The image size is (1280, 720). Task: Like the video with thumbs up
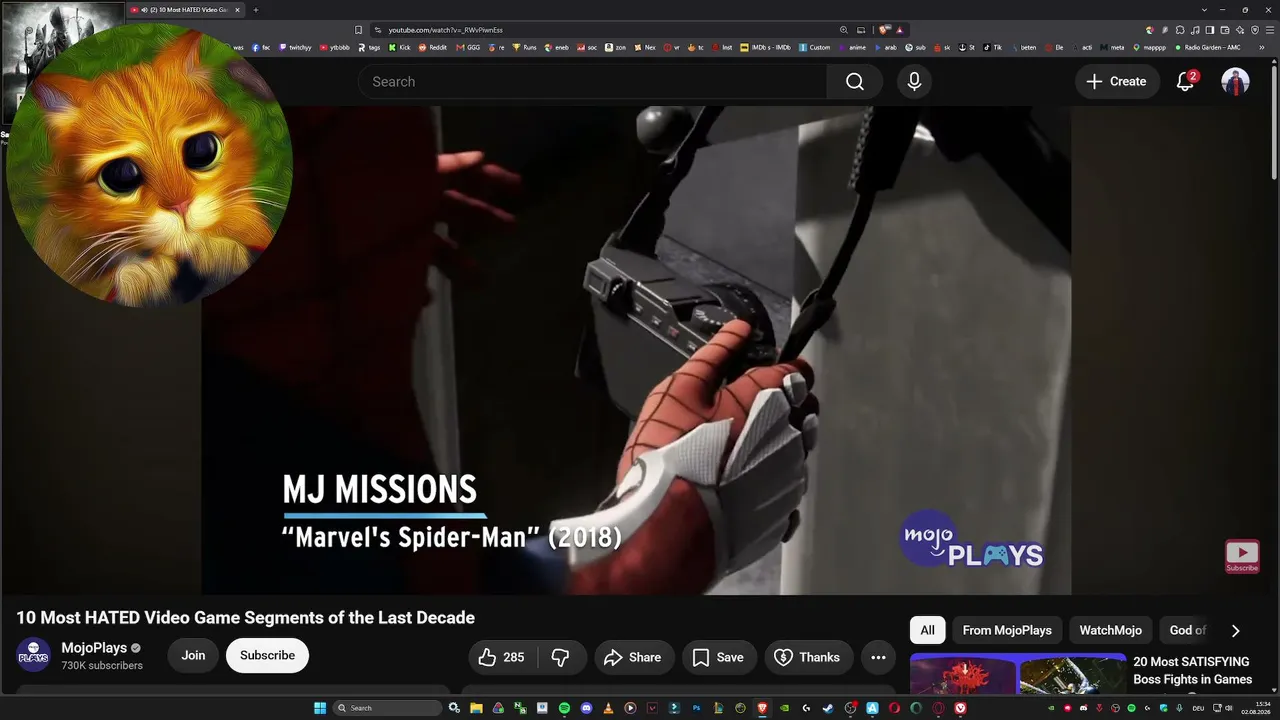502,657
